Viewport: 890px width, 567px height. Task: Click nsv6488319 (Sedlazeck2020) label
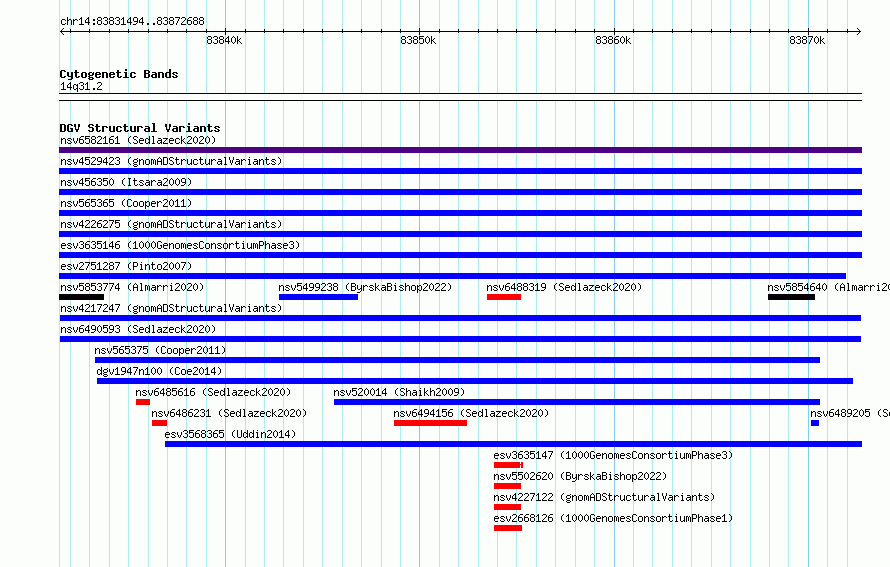point(564,287)
